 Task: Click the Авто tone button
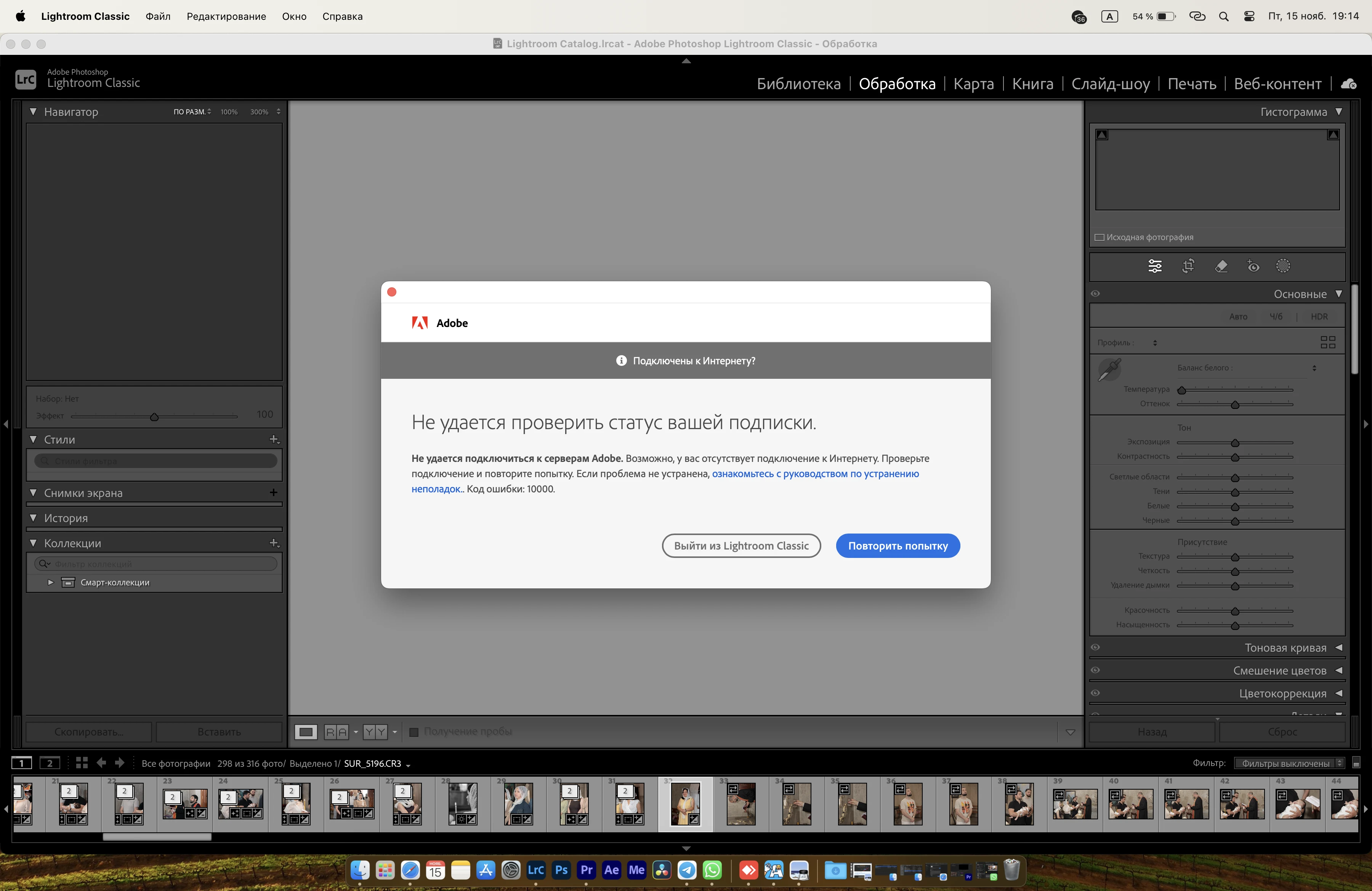[1238, 316]
